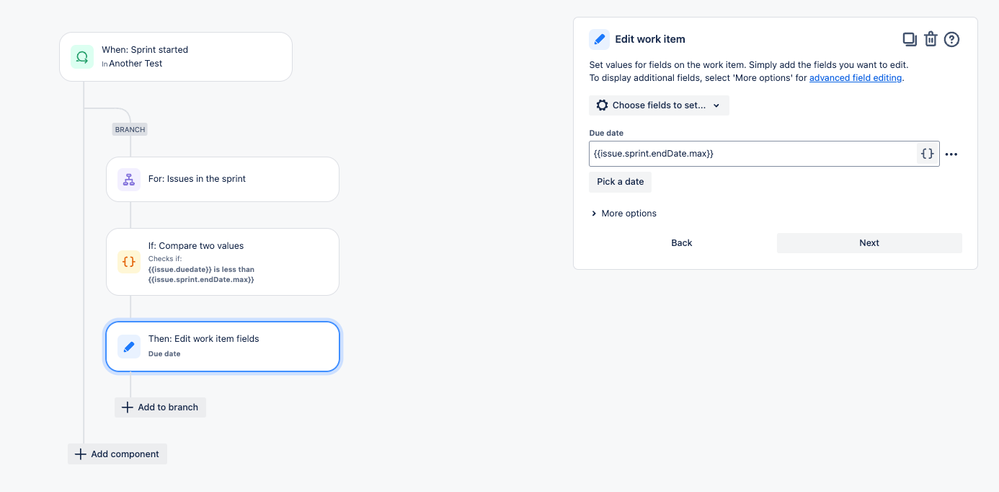Open the Choose fields to set dropdown
This screenshot has width=999, height=492.
(659, 106)
